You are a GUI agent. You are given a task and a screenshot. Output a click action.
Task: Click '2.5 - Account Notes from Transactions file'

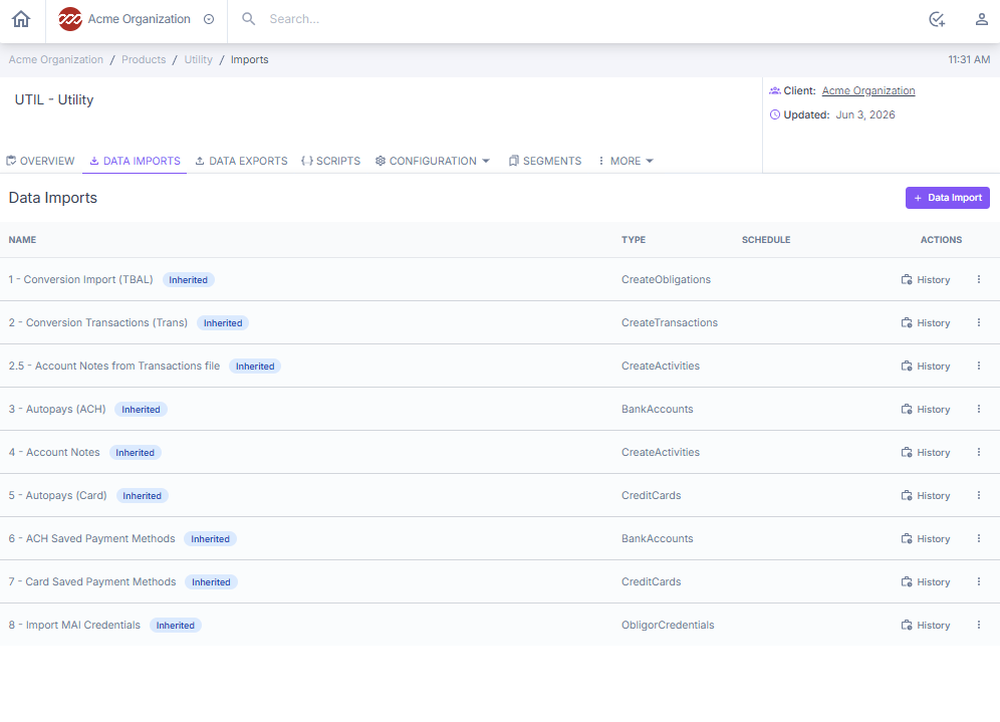114,366
